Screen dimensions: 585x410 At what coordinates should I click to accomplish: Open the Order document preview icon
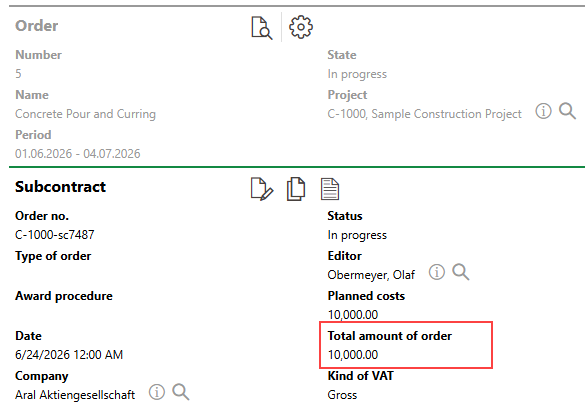[262, 28]
